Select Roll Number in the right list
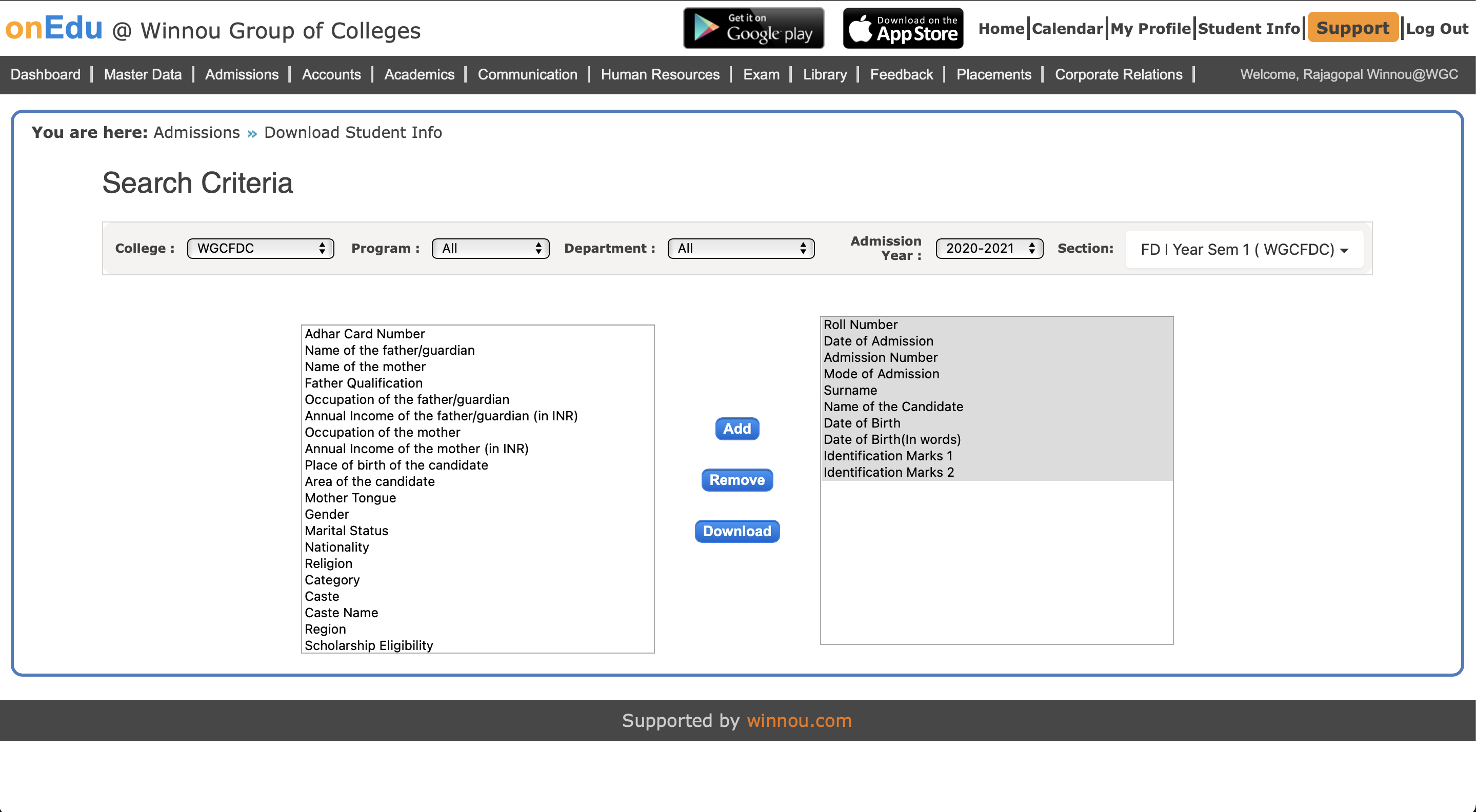This screenshot has height=812, width=1476. point(860,324)
